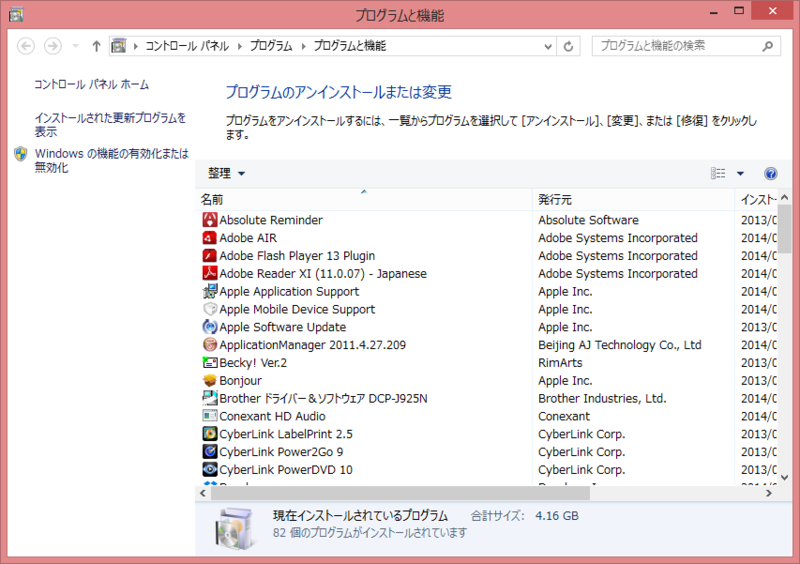Image resolution: width=800 pixels, height=564 pixels.
Task: Click the horizontal scrollbar left arrow
Action: click(203, 493)
